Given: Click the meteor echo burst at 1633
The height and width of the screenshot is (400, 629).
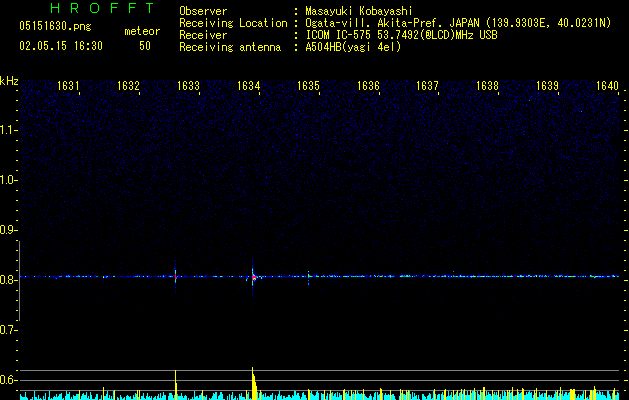Looking at the screenshot, I should pyautogui.click(x=175, y=276).
